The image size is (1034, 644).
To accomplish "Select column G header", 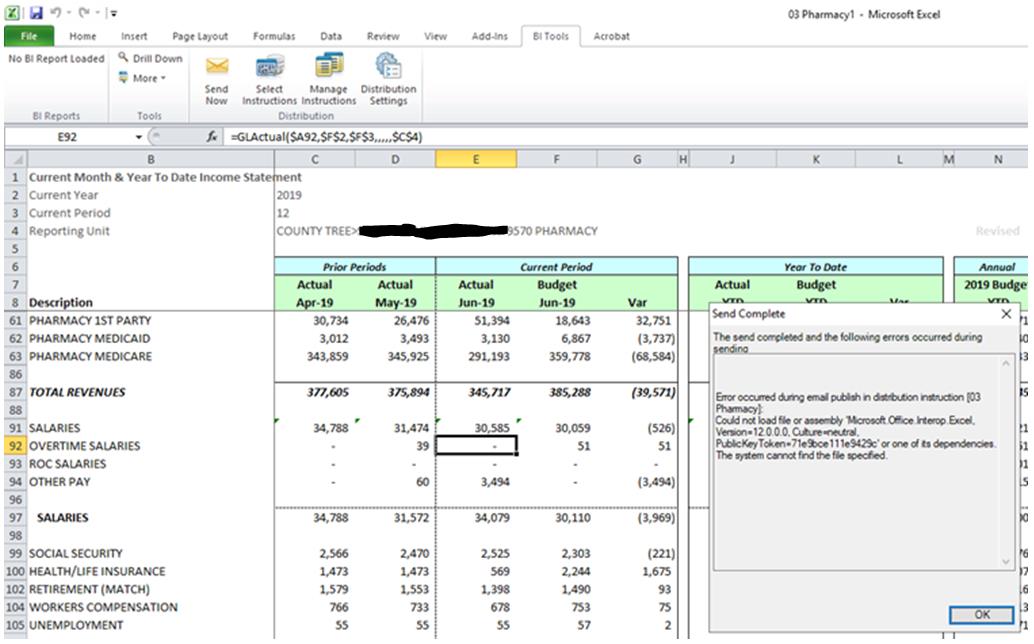I will pos(637,160).
